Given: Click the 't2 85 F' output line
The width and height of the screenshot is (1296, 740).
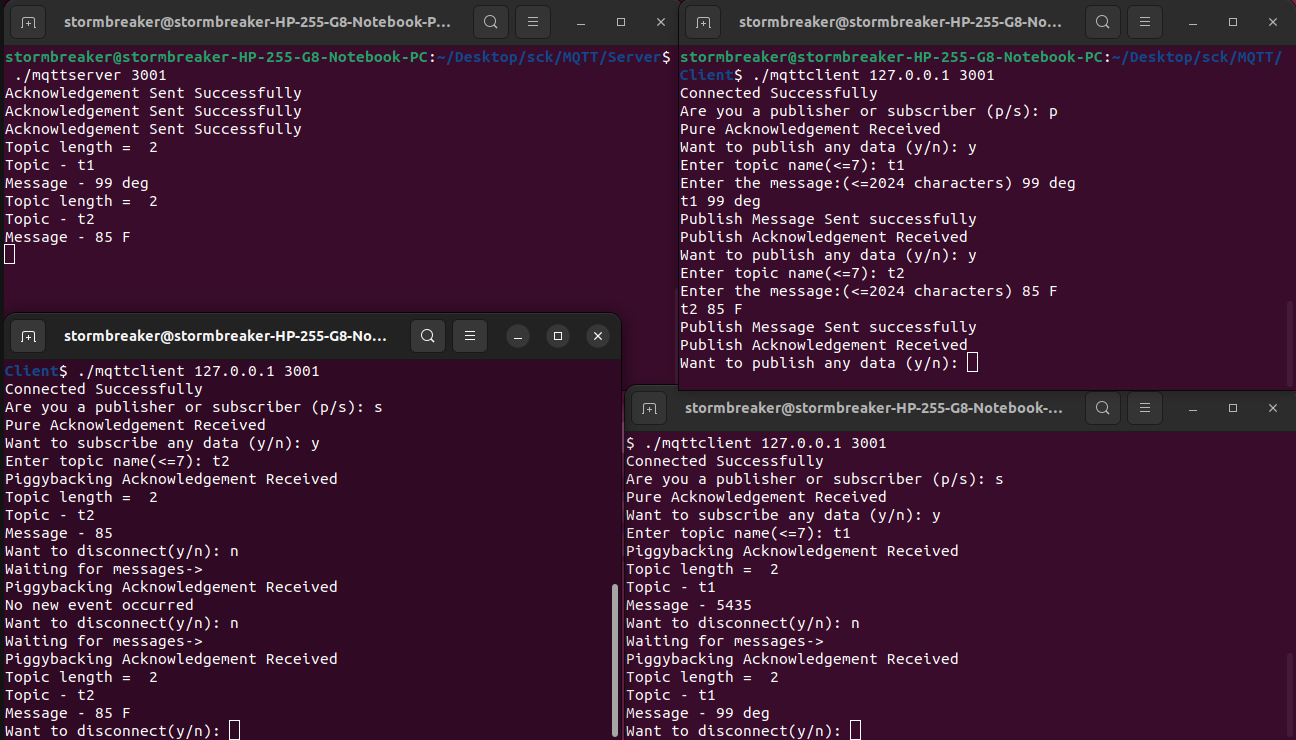Looking at the screenshot, I should coord(711,309).
